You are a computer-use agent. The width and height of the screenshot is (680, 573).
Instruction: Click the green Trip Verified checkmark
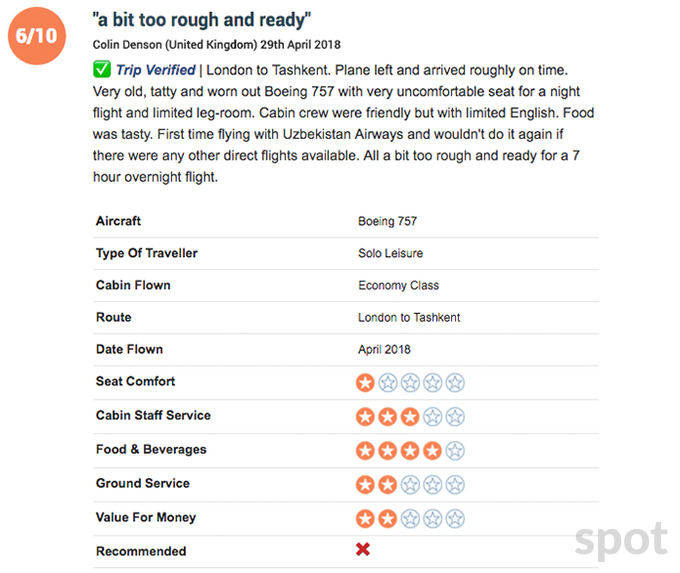coord(101,69)
